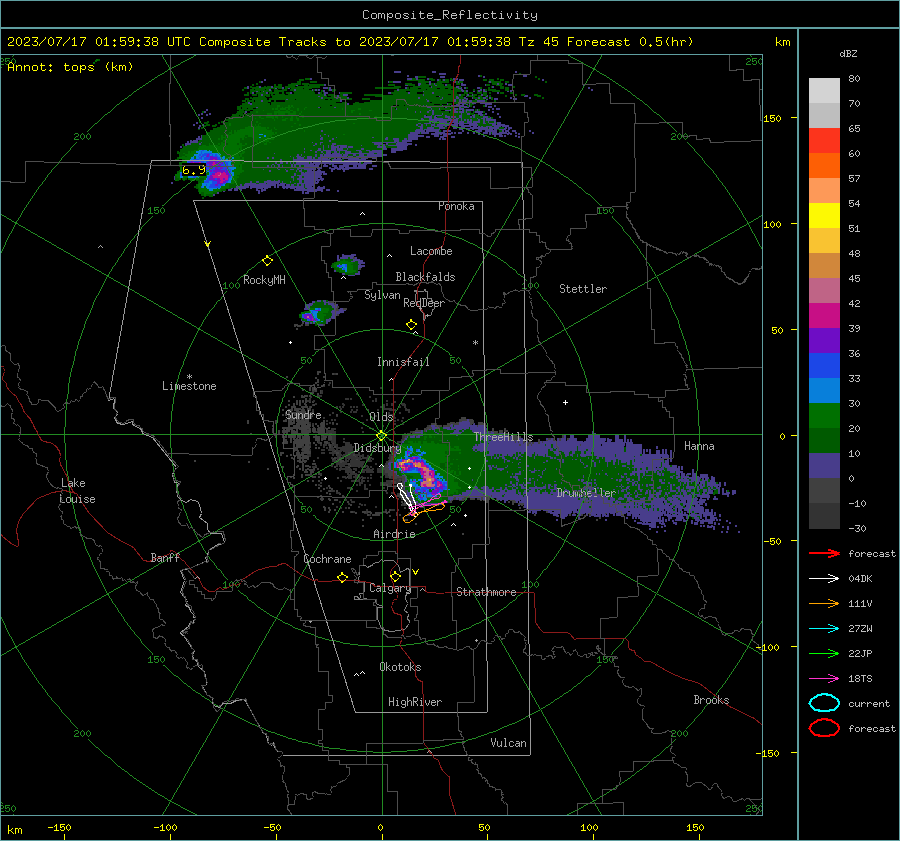Screen dimensions: 900x841
Task: Click the Didsbury town label
Action: pyautogui.click(x=377, y=448)
